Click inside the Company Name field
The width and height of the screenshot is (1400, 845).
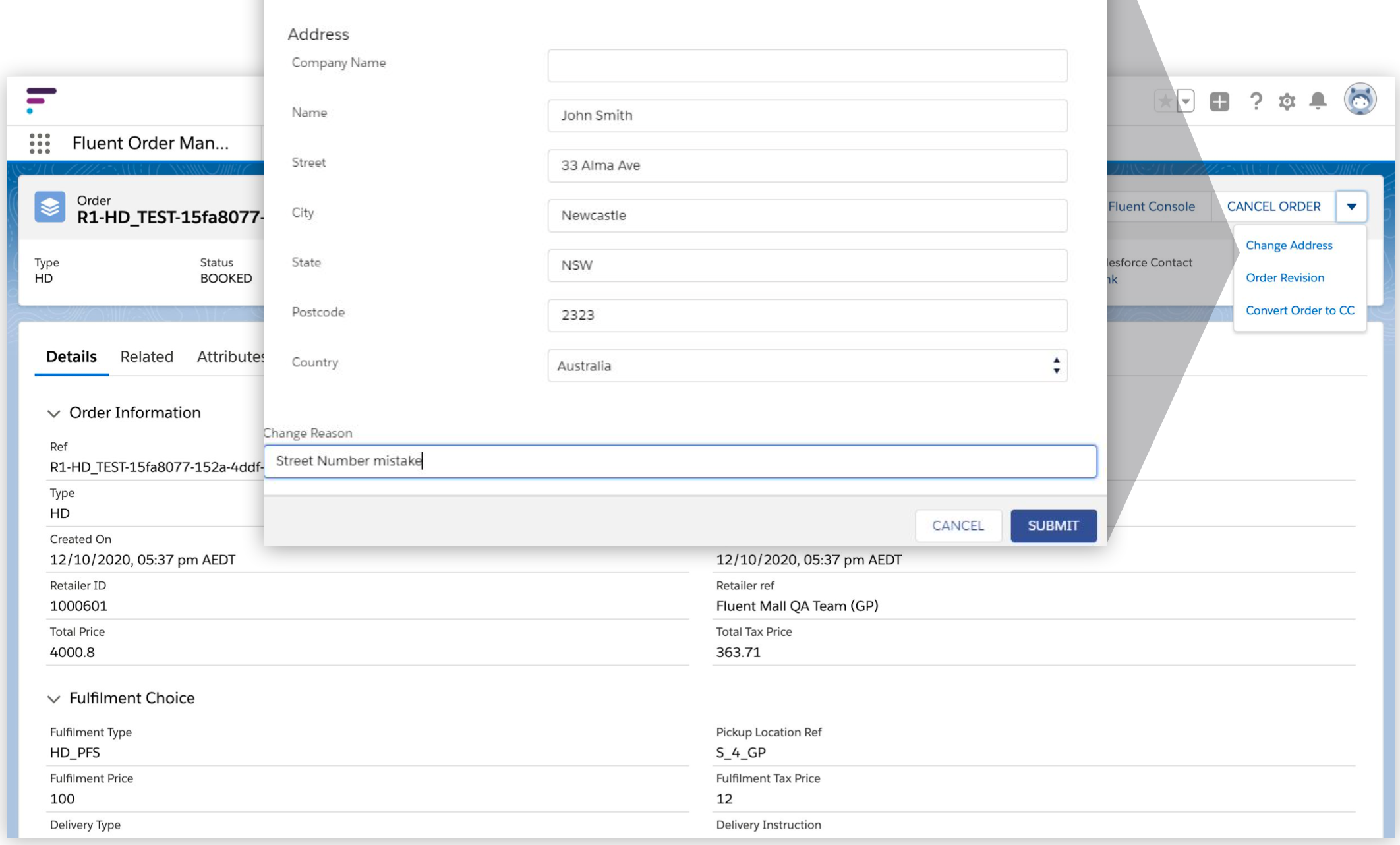[807, 65]
